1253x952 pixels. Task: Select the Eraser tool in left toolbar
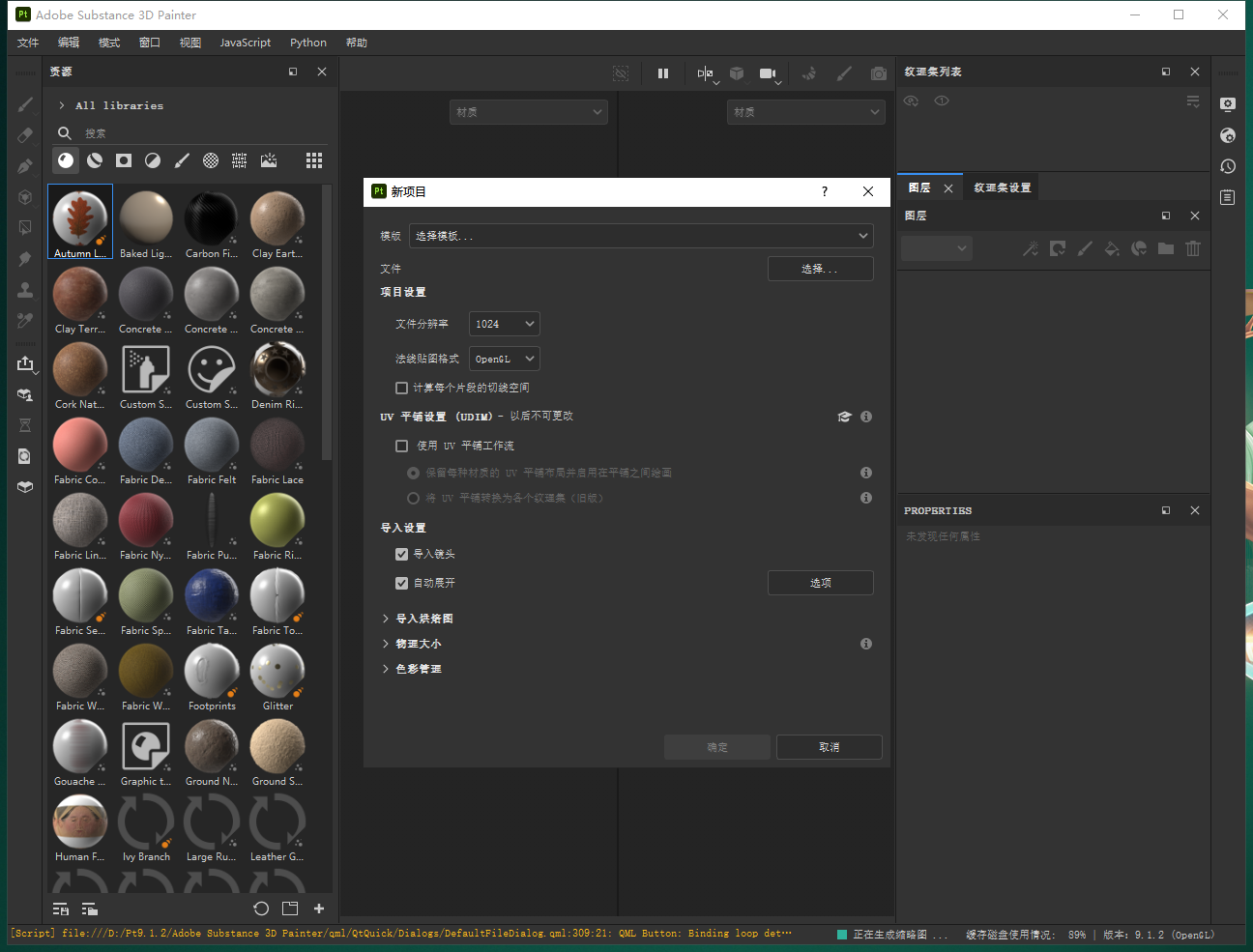25,135
